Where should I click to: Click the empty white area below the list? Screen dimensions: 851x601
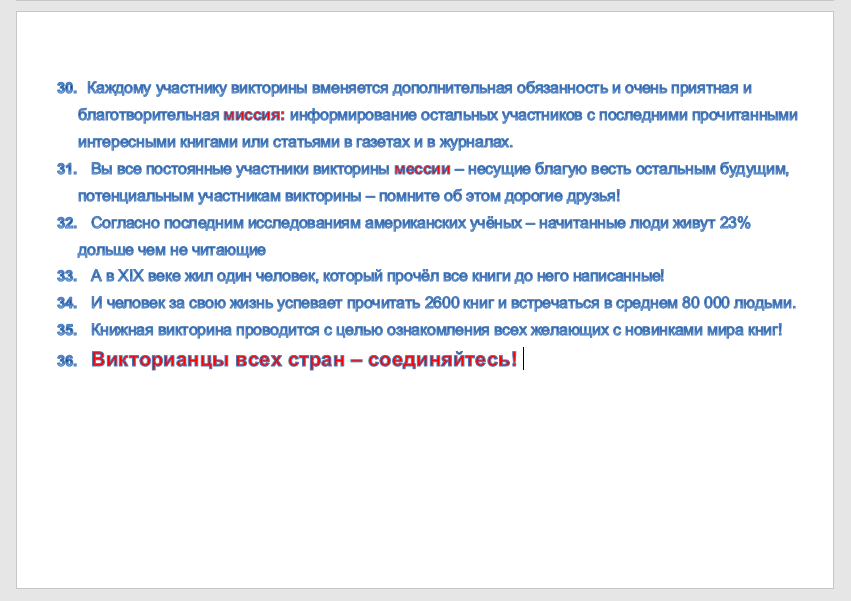(x=425, y=478)
